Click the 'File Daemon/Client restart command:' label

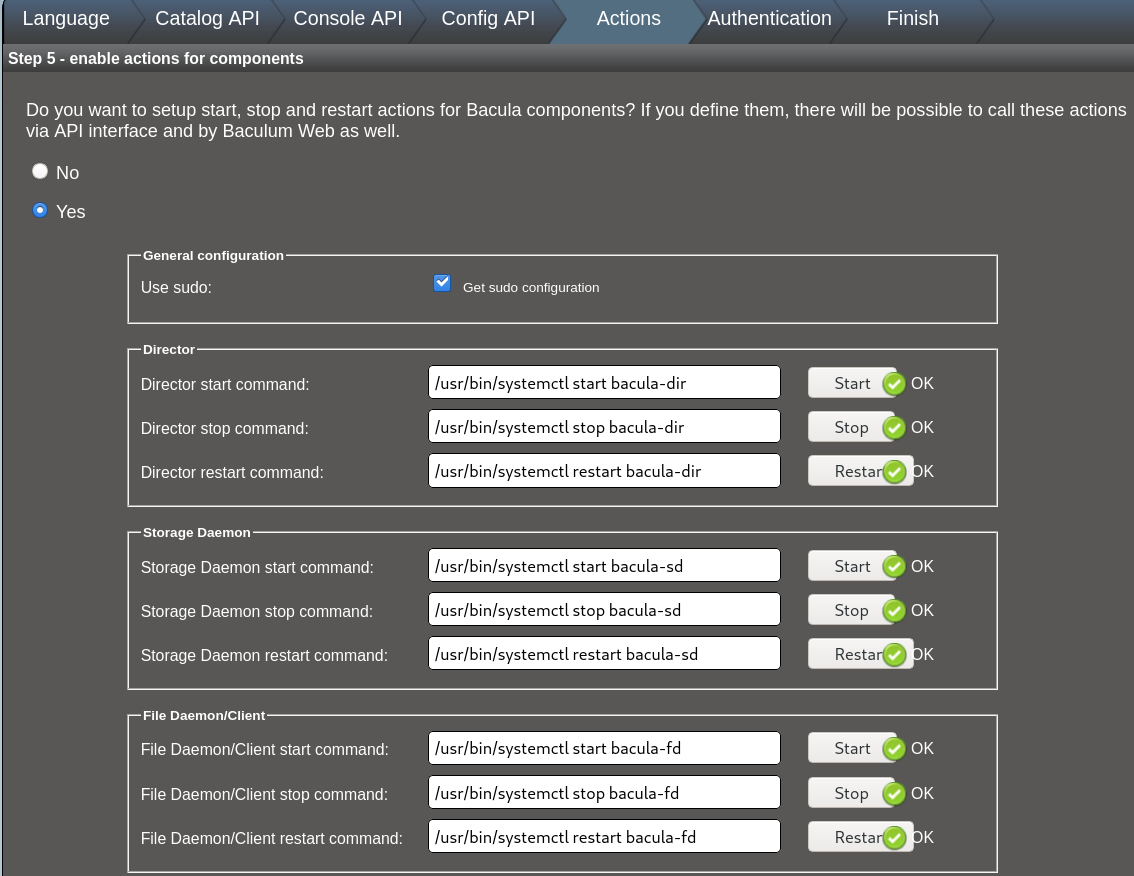tap(272, 839)
